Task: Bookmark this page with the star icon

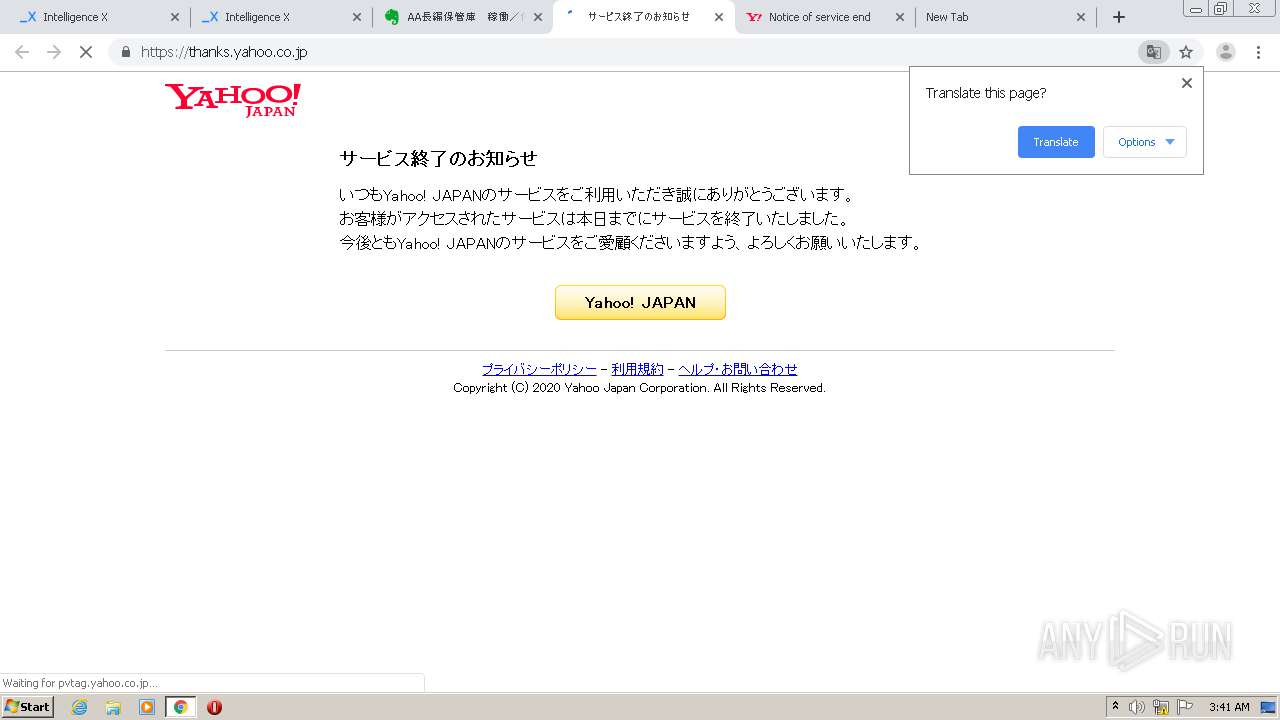Action: click(x=1186, y=52)
